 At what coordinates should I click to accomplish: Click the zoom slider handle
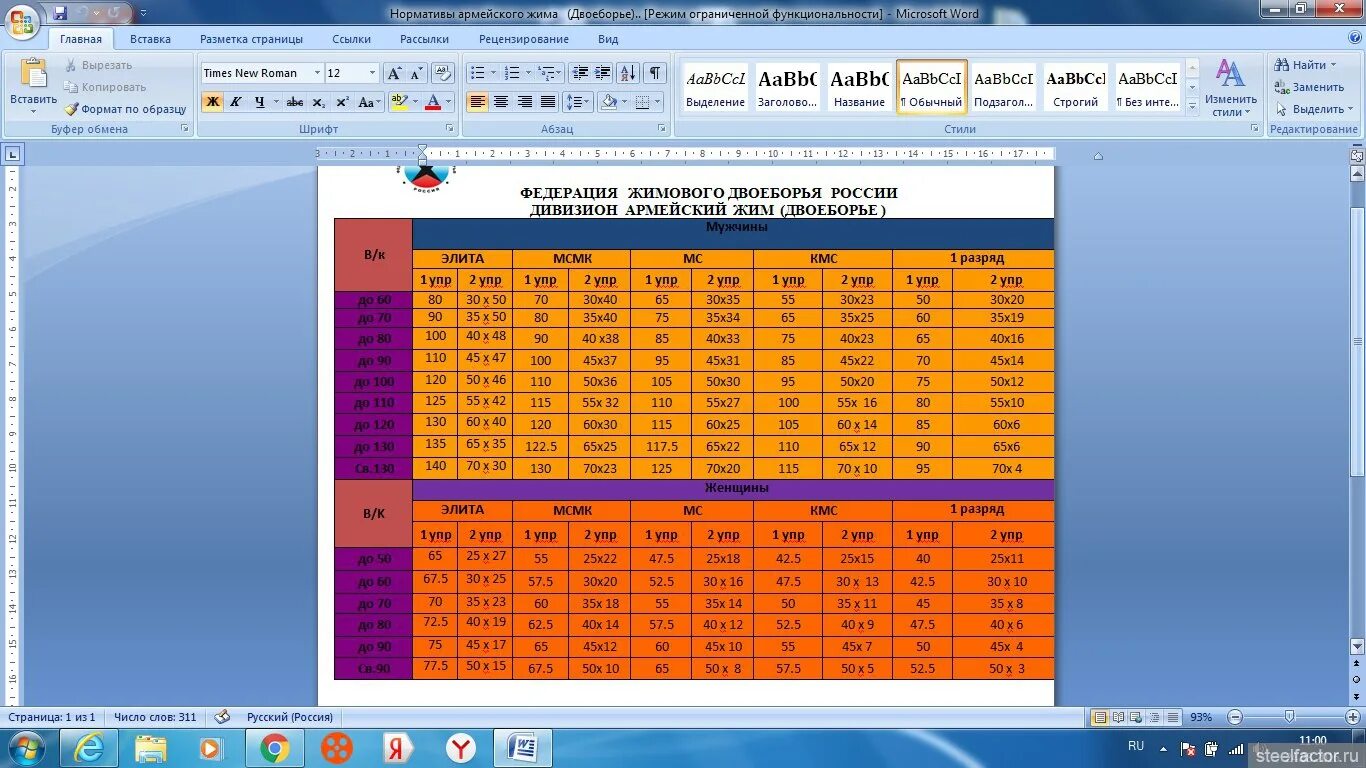1289,717
